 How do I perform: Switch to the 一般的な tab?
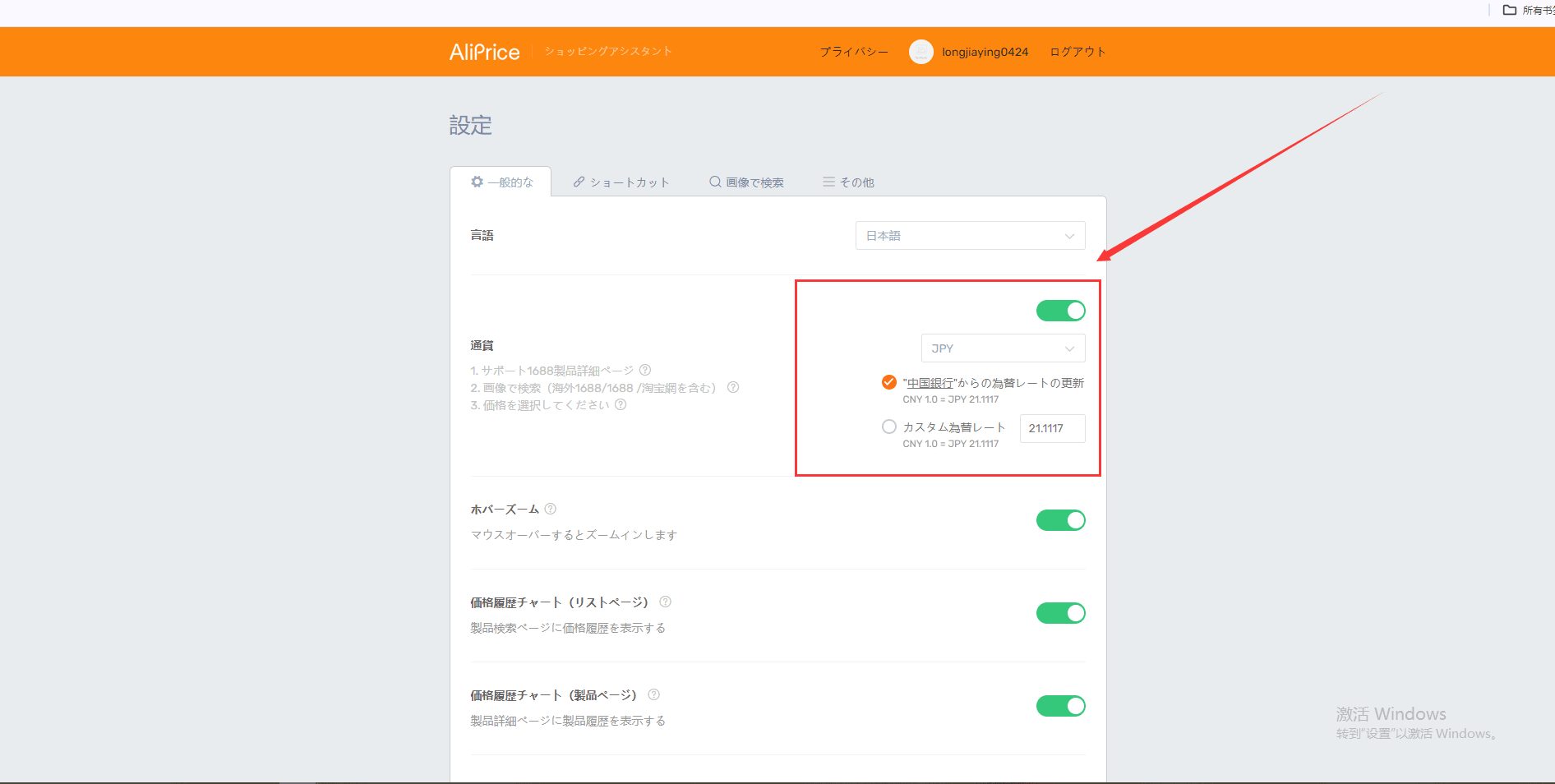click(x=501, y=182)
